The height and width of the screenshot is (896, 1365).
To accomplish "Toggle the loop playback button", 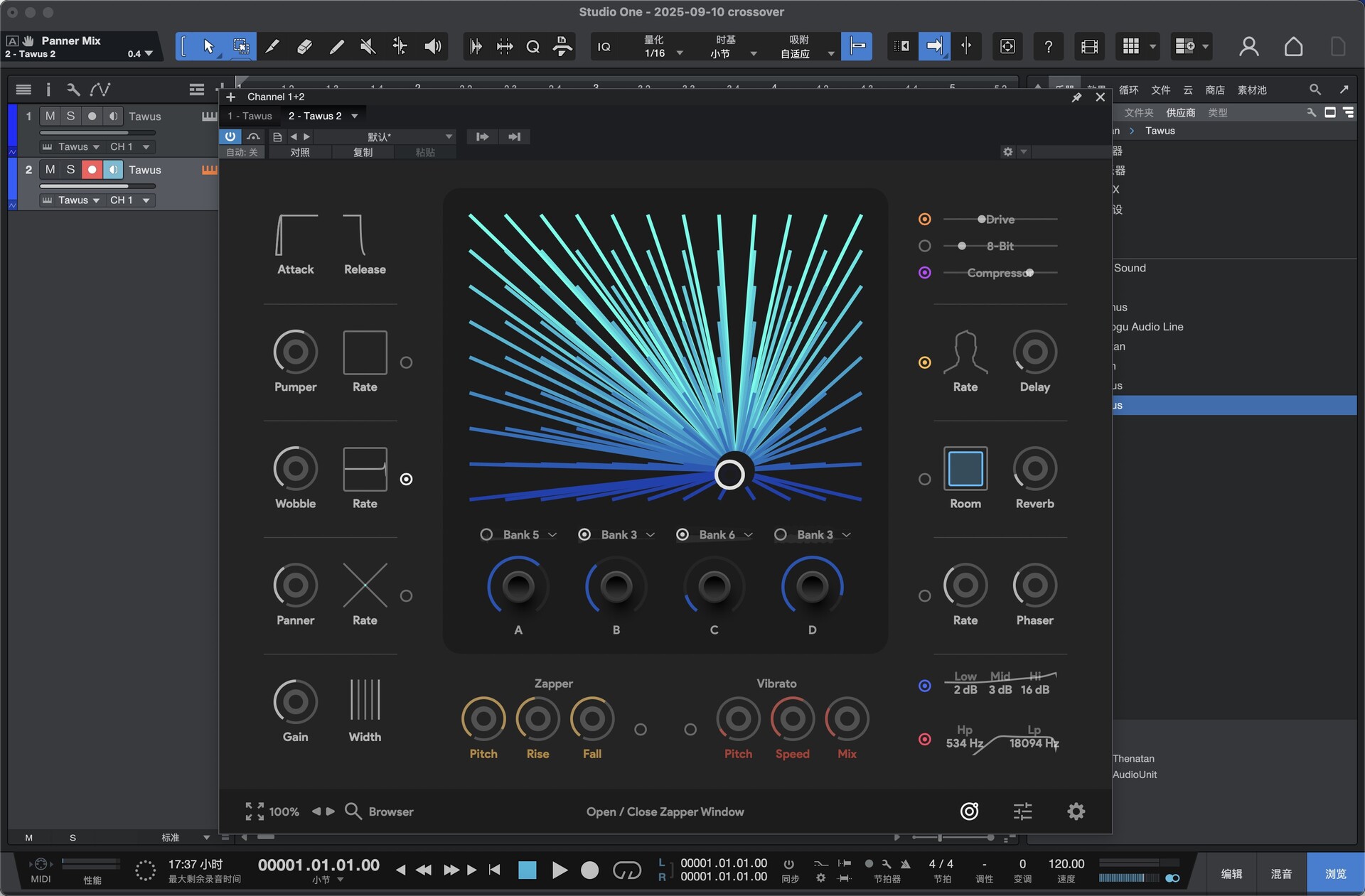I will (x=627, y=870).
